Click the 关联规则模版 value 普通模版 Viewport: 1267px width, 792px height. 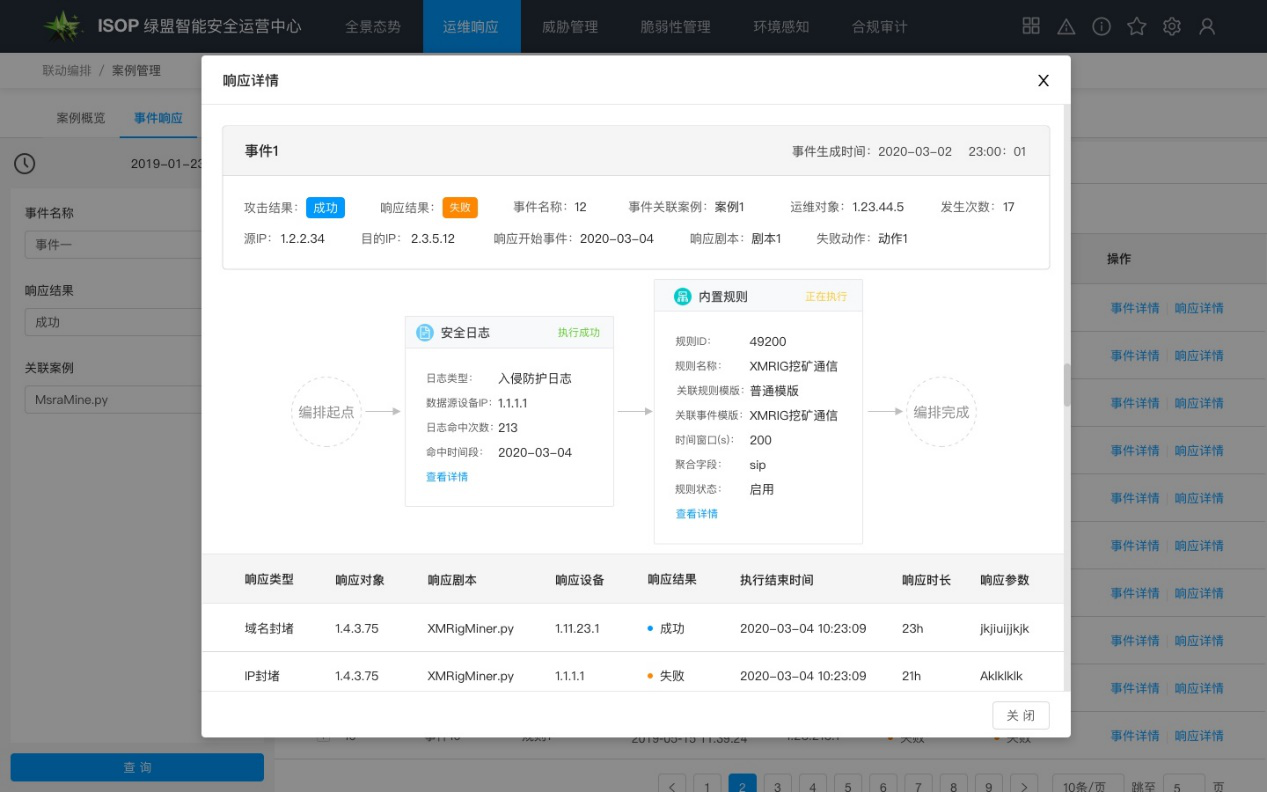pyautogui.click(x=775, y=391)
